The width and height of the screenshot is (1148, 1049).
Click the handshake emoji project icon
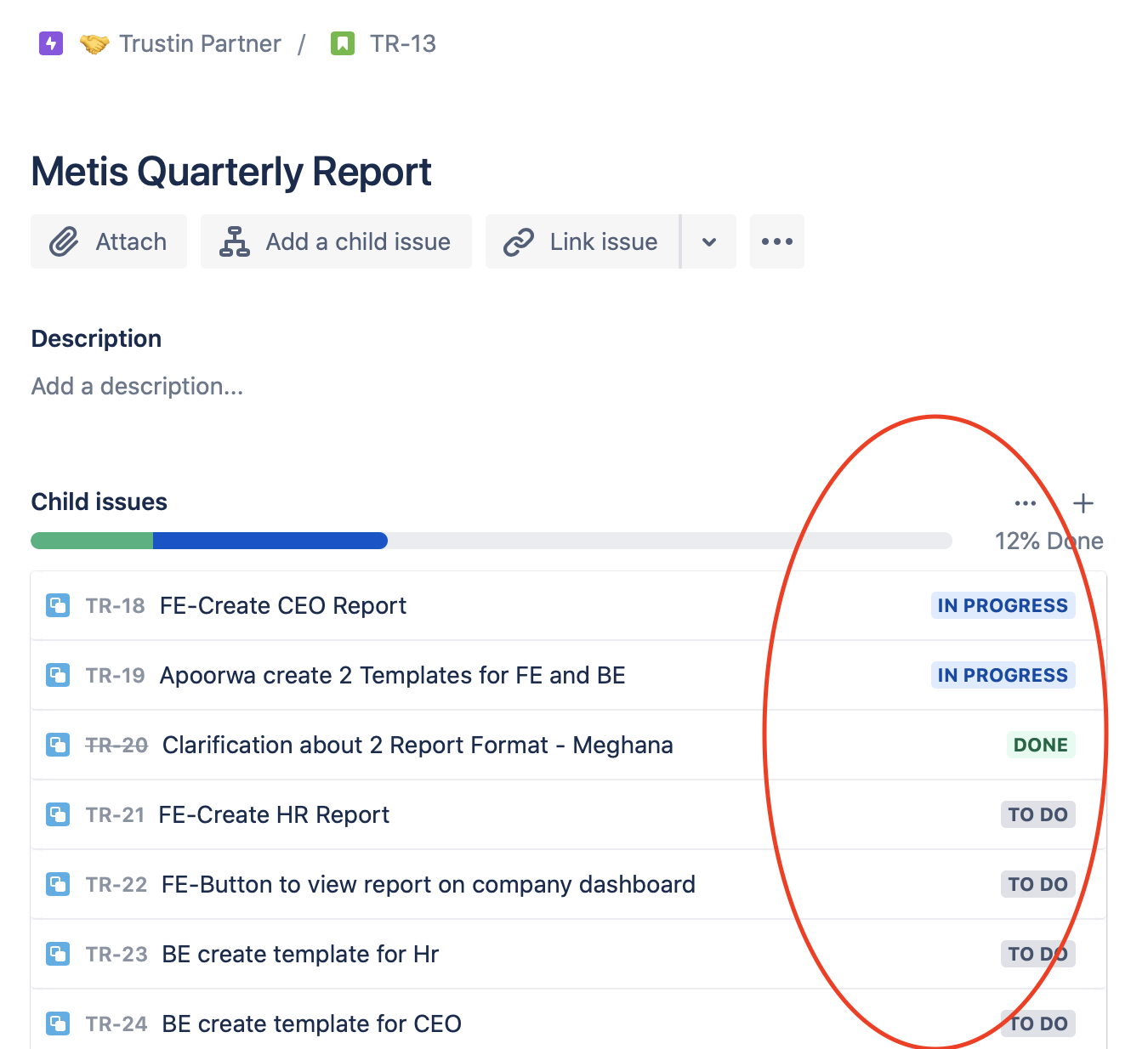click(x=94, y=43)
